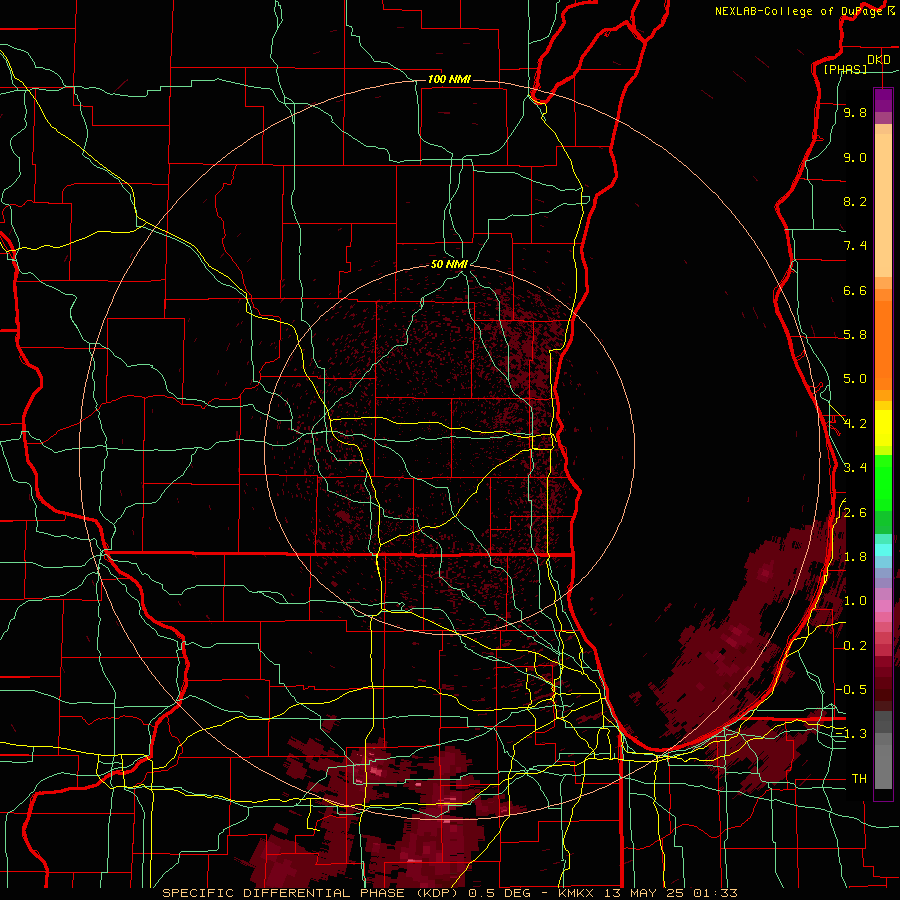
Task: Click the 1.8 scale value label
Action: [x=855, y=557]
